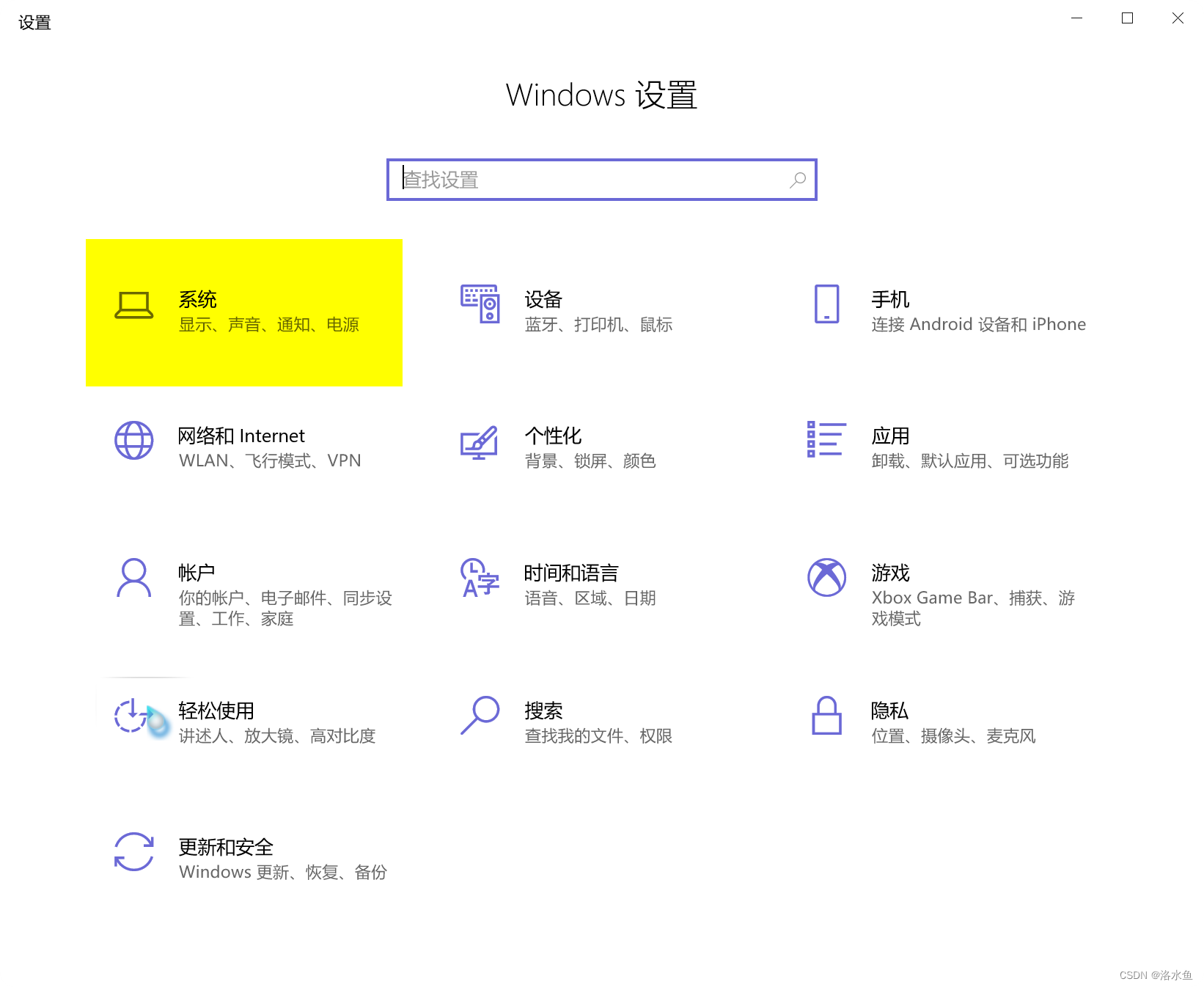Open the 轻松使用 settings category

(x=244, y=723)
